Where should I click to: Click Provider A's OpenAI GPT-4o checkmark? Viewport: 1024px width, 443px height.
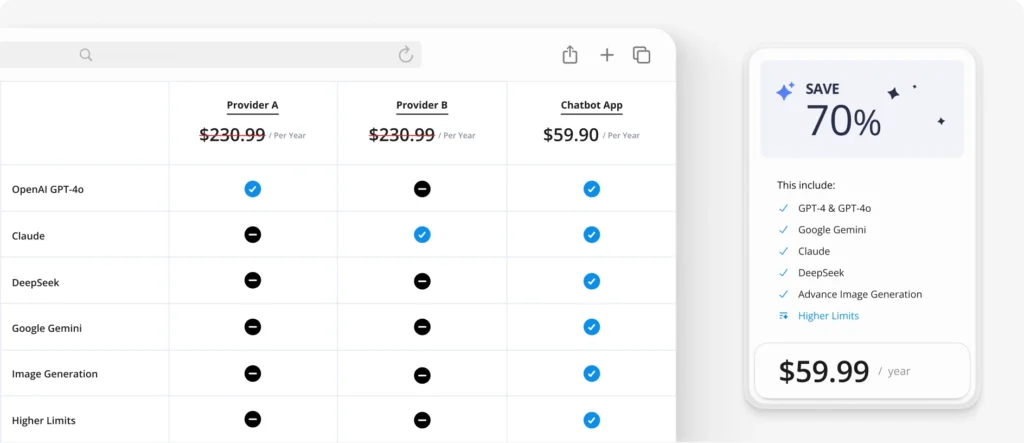[x=253, y=189]
